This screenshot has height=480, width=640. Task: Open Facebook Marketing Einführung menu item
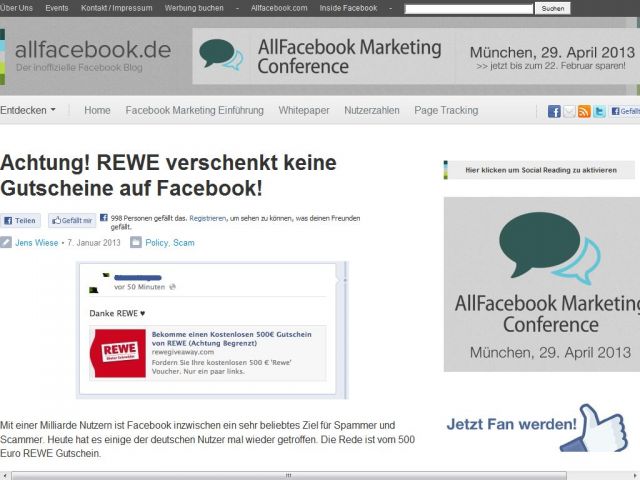[x=194, y=110]
